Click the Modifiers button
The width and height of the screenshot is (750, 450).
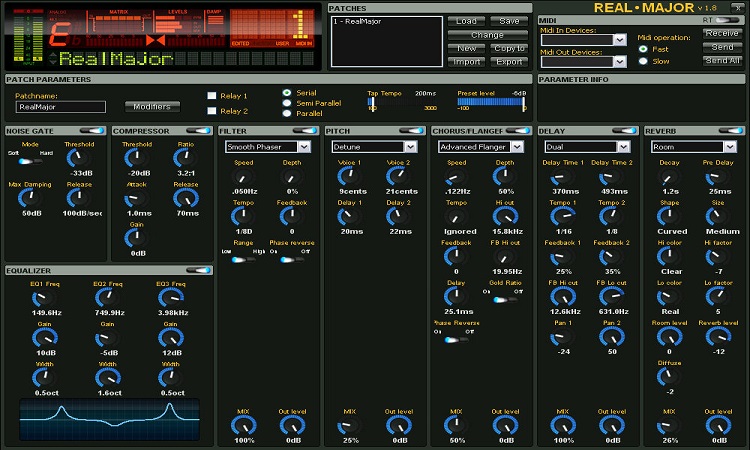153,106
